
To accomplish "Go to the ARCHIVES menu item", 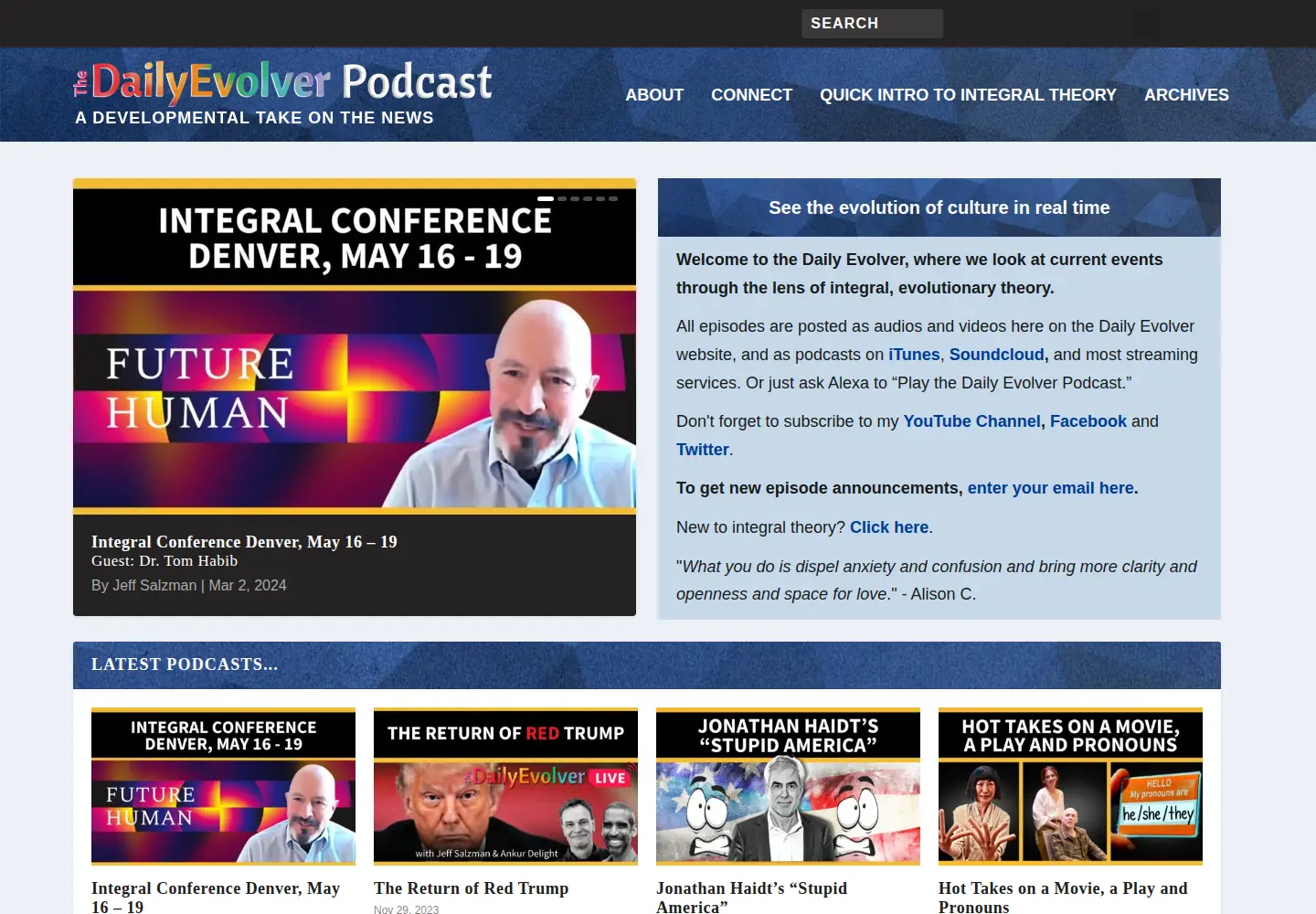I will tap(1186, 95).
